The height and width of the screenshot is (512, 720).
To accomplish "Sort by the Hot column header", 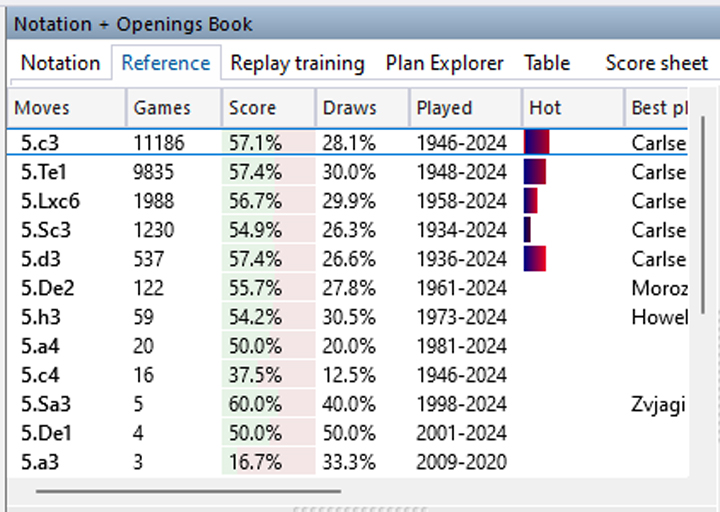I will (545, 108).
